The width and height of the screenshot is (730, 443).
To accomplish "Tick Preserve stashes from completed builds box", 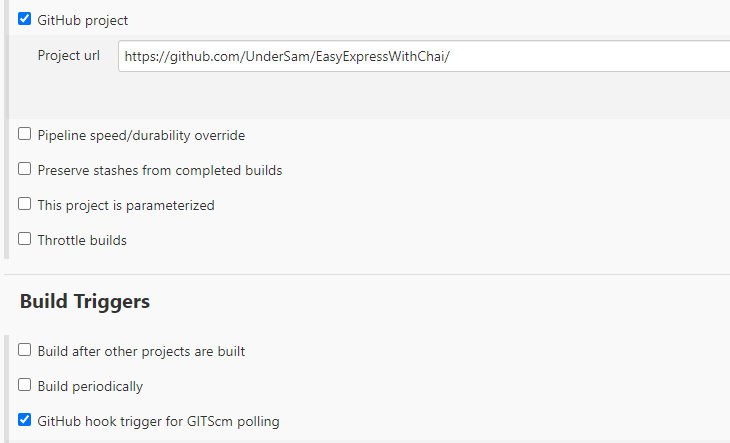I will pyautogui.click(x=24, y=169).
